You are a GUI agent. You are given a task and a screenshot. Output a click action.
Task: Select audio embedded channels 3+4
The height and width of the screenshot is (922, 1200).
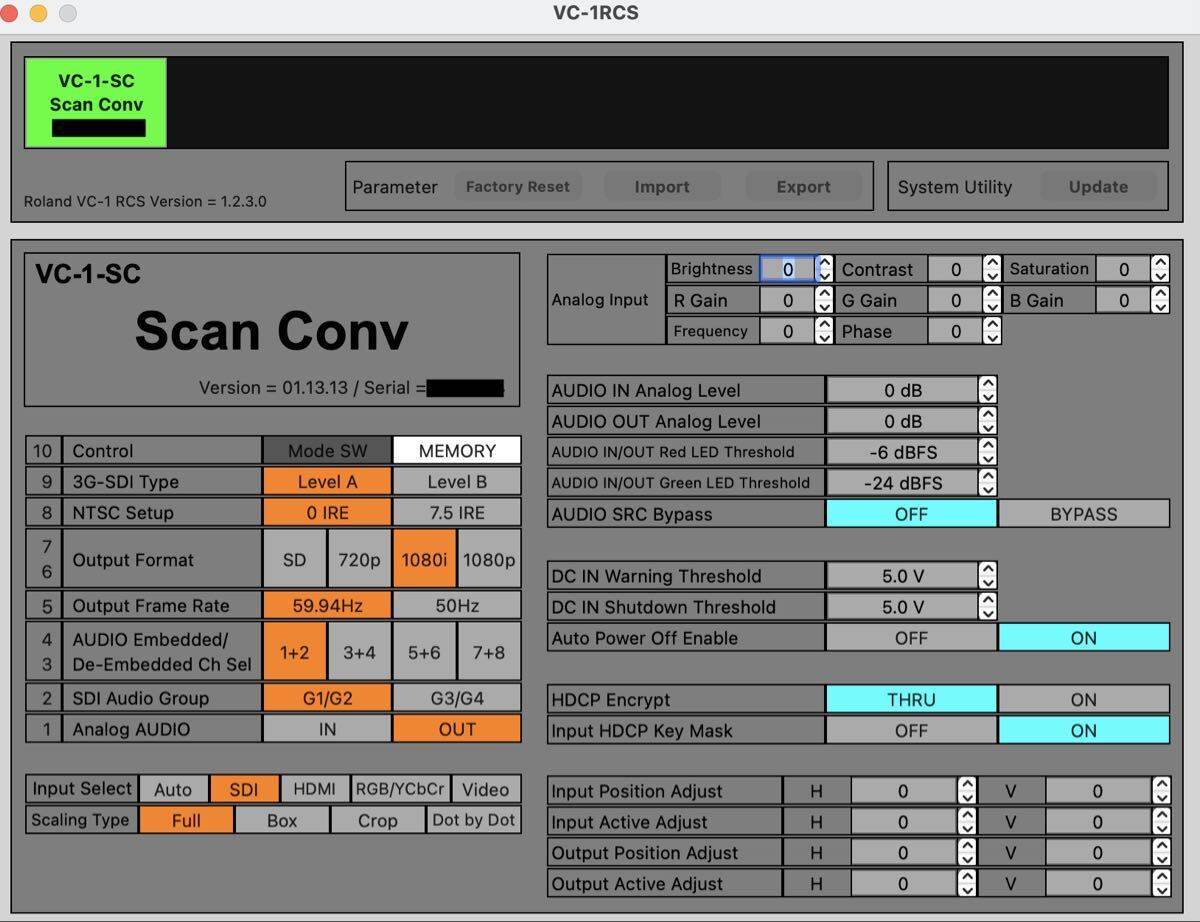point(359,652)
